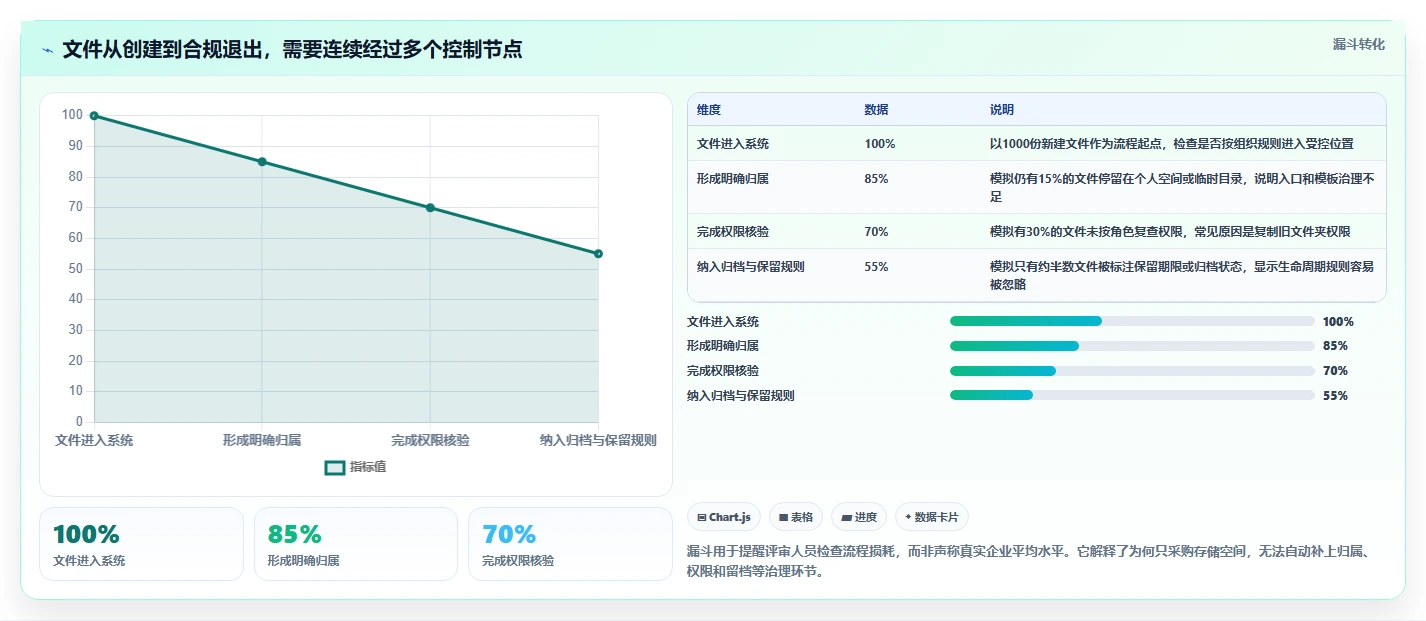Image resolution: width=1426 pixels, height=621 pixels.
Task: Open the 70% 完成权限核验 data card
Action: (570, 544)
